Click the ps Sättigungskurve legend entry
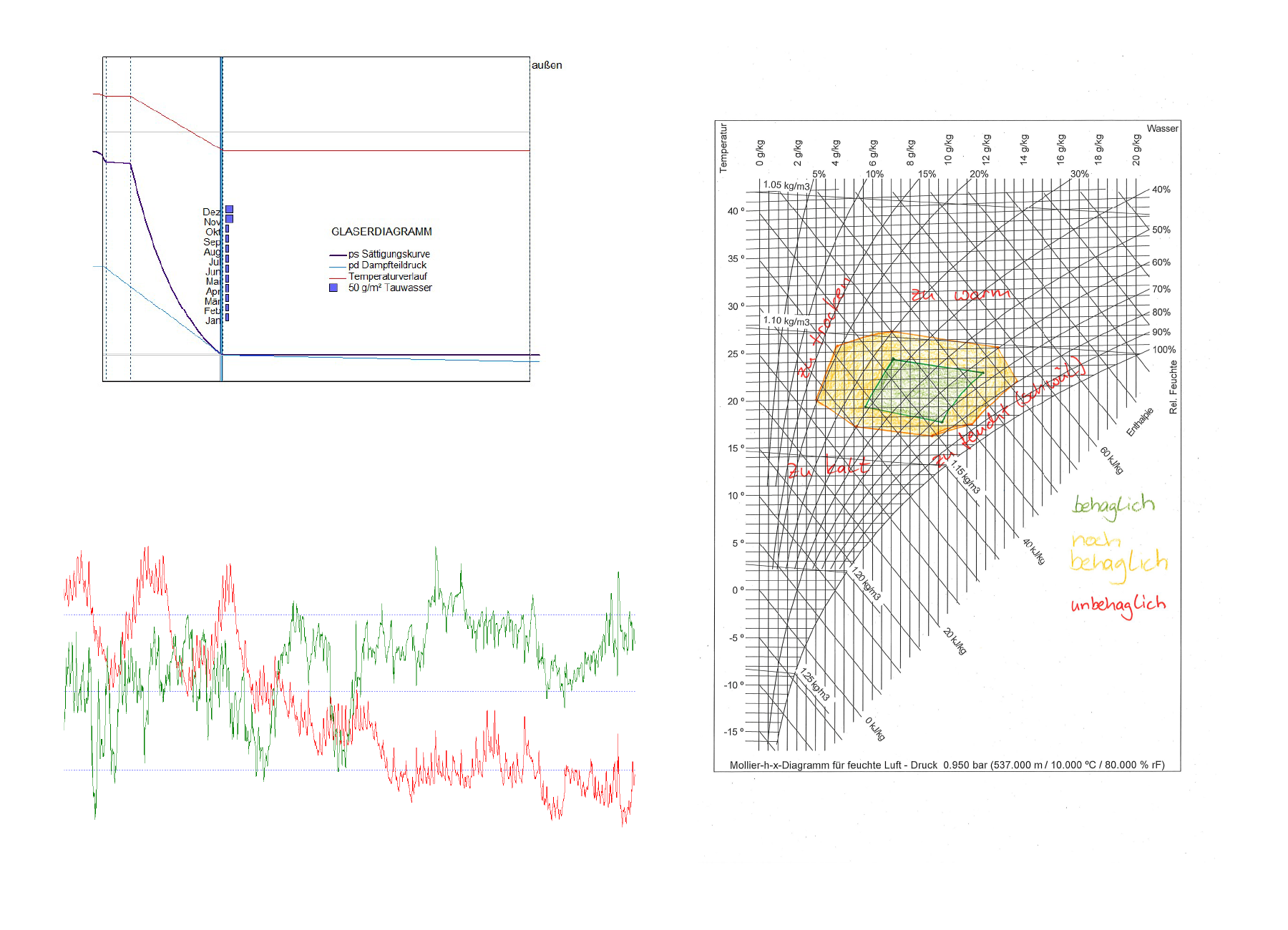 point(389,254)
